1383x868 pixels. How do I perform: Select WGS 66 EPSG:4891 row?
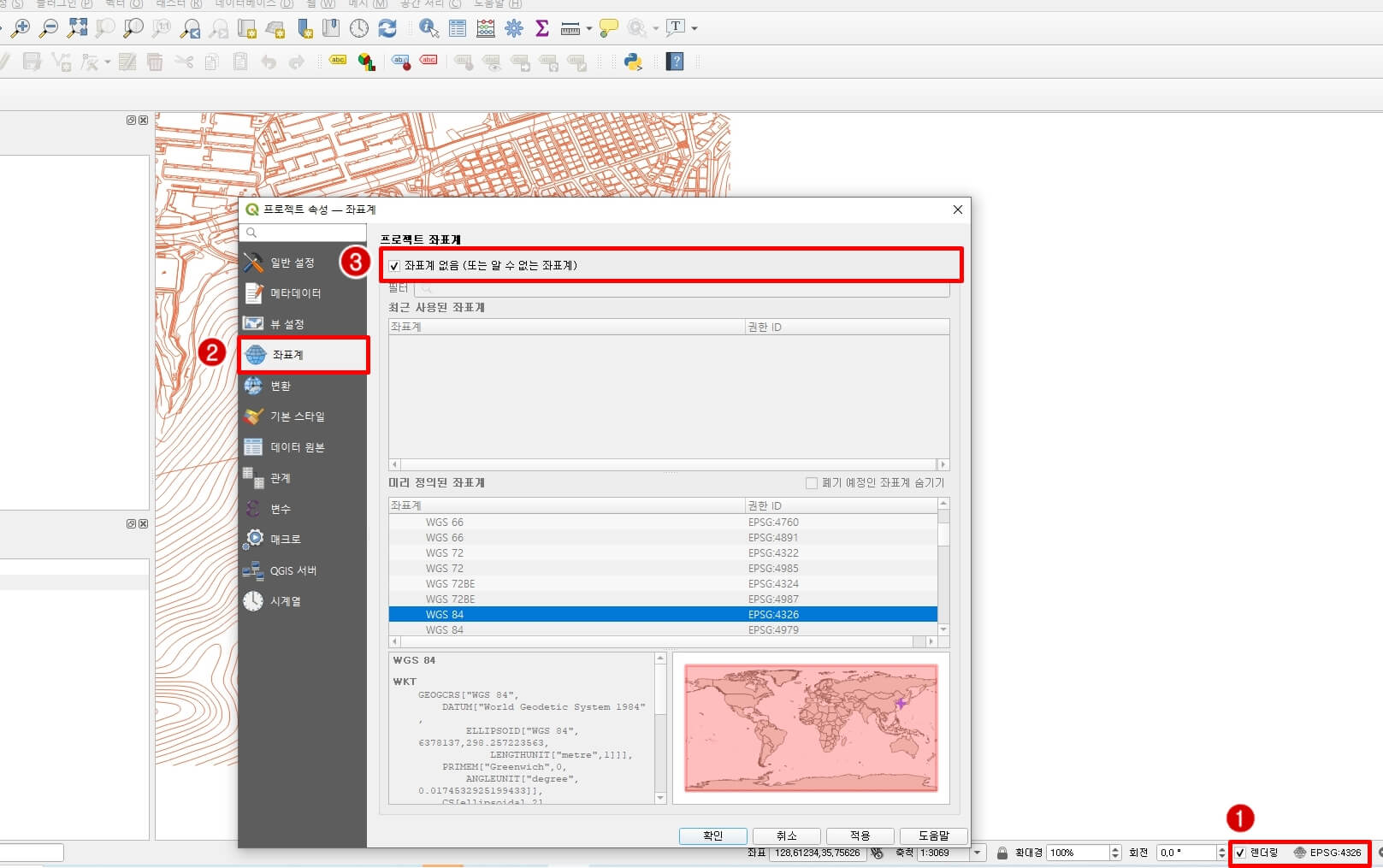click(x=663, y=538)
